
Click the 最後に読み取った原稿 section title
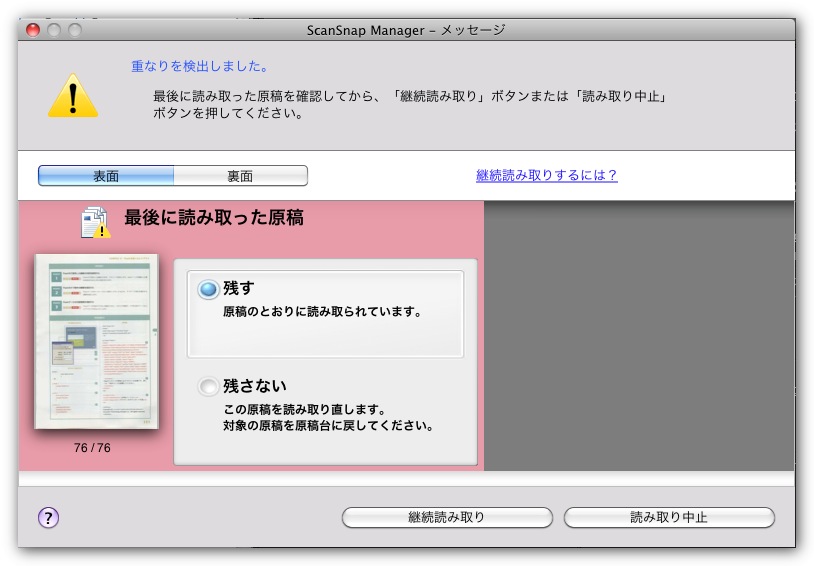(213, 217)
